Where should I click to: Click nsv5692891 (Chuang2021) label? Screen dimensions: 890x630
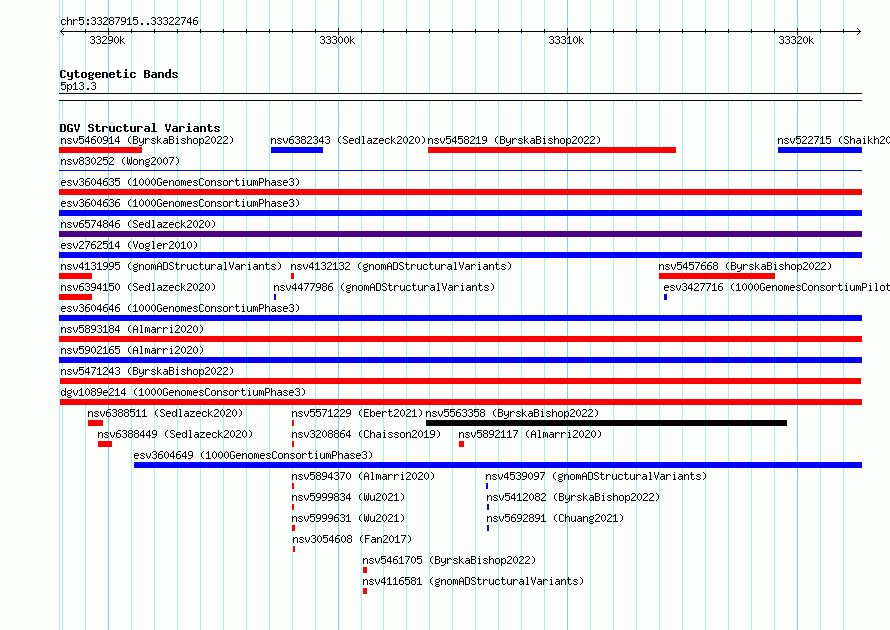pos(555,518)
